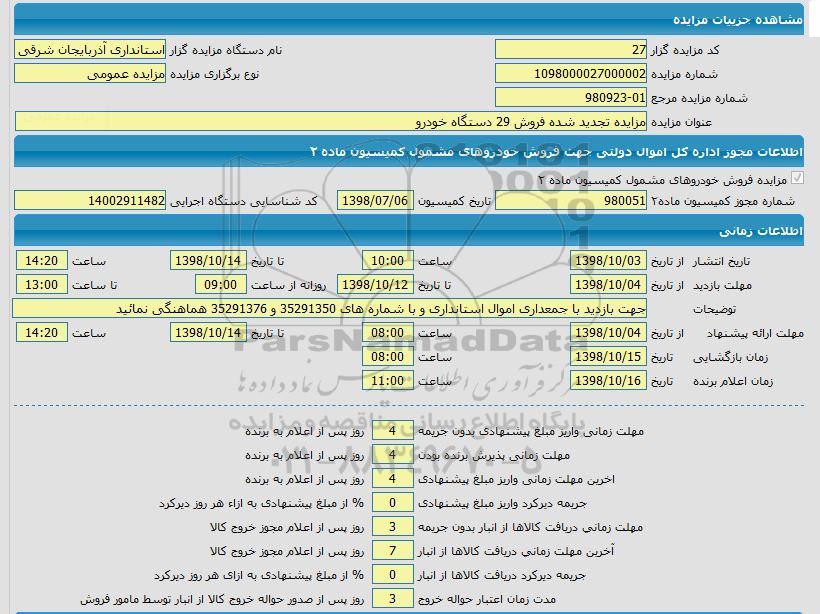The height and width of the screenshot is (614, 820).
Task: Click commission permit number field 980051
Action: (x=571, y=201)
